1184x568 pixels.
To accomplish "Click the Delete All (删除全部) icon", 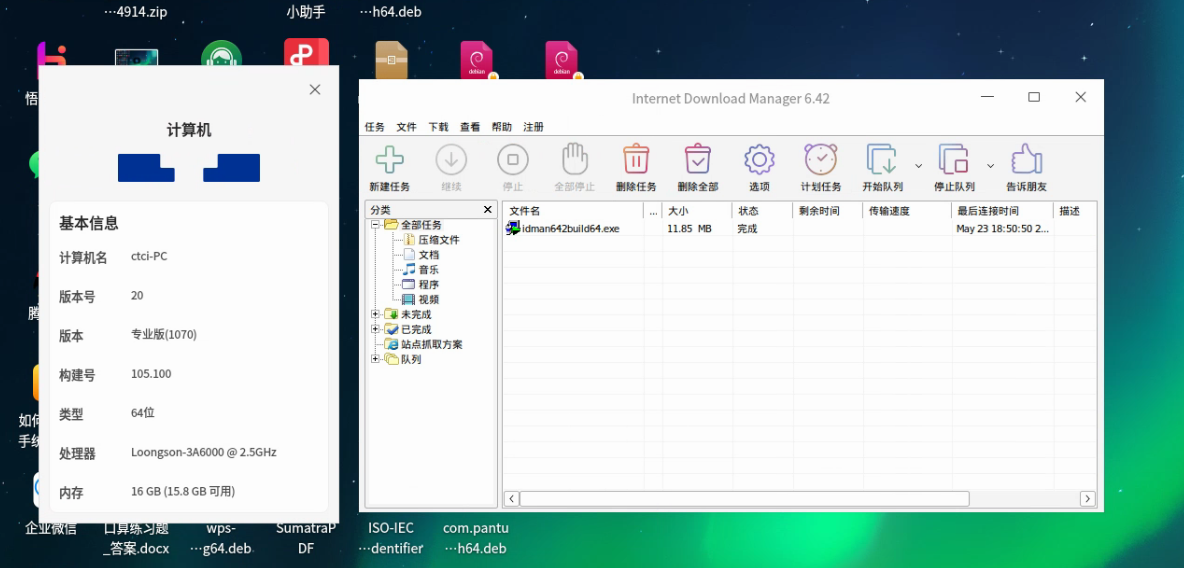I will [698, 159].
